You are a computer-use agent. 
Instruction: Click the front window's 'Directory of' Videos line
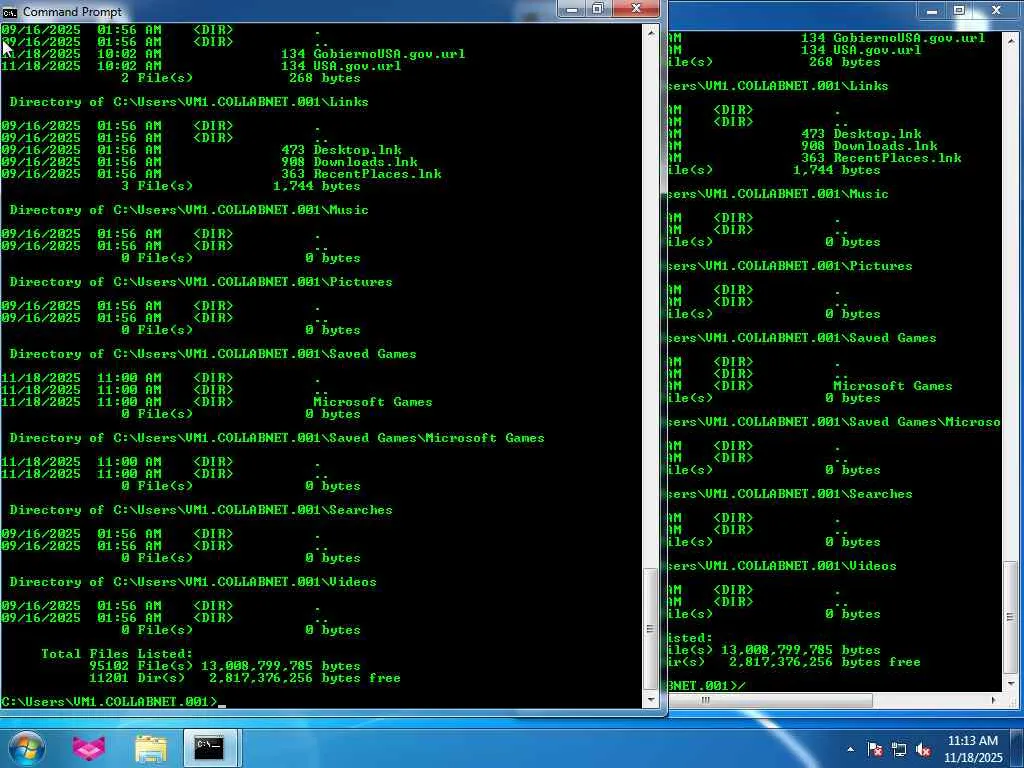tap(193, 582)
